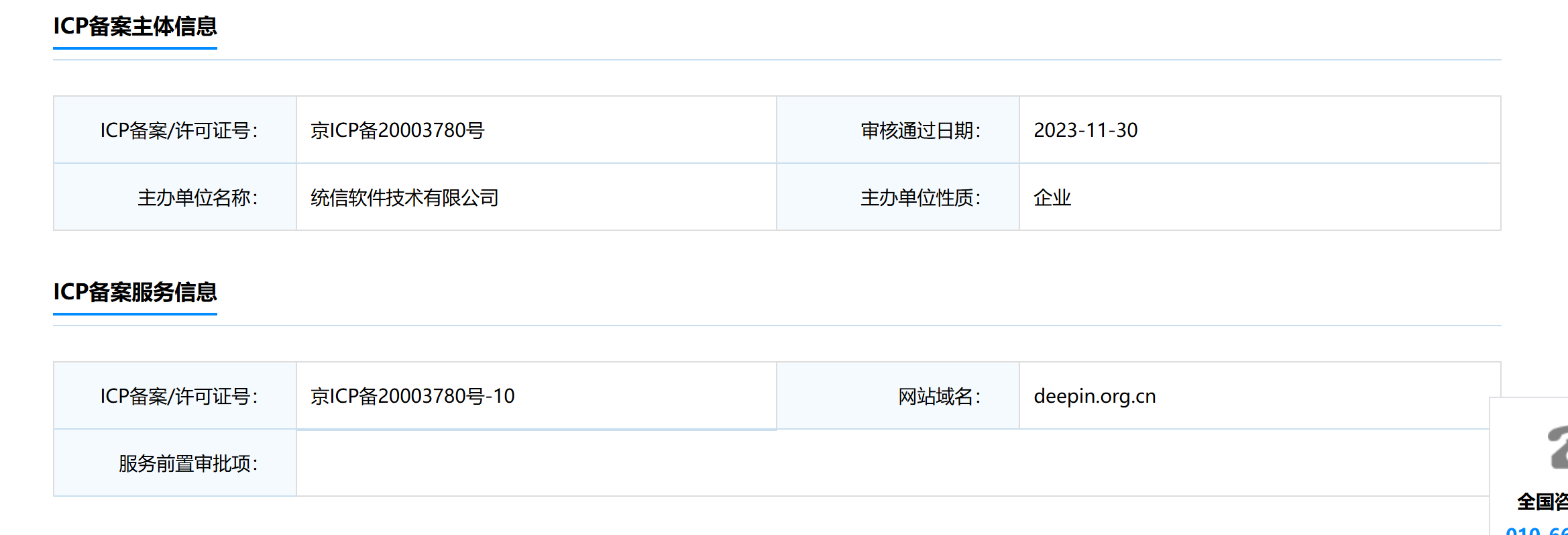The width and height of the screenshot is (1568, 535).
Task: Click the 网站域名 label cell
Action: (898, 395)
